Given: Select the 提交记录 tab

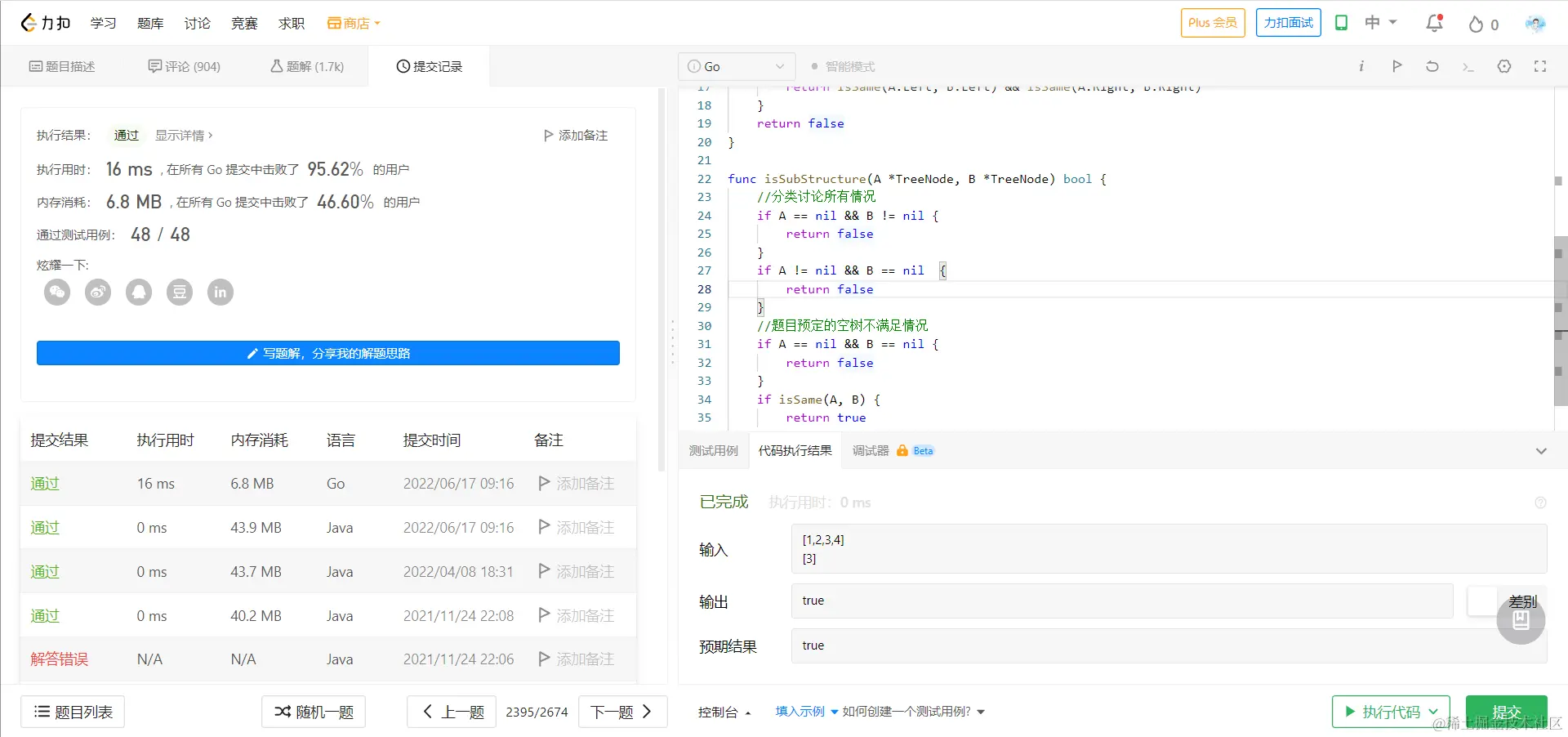Looking at the screenshot, I should click(x=430, y=66).
